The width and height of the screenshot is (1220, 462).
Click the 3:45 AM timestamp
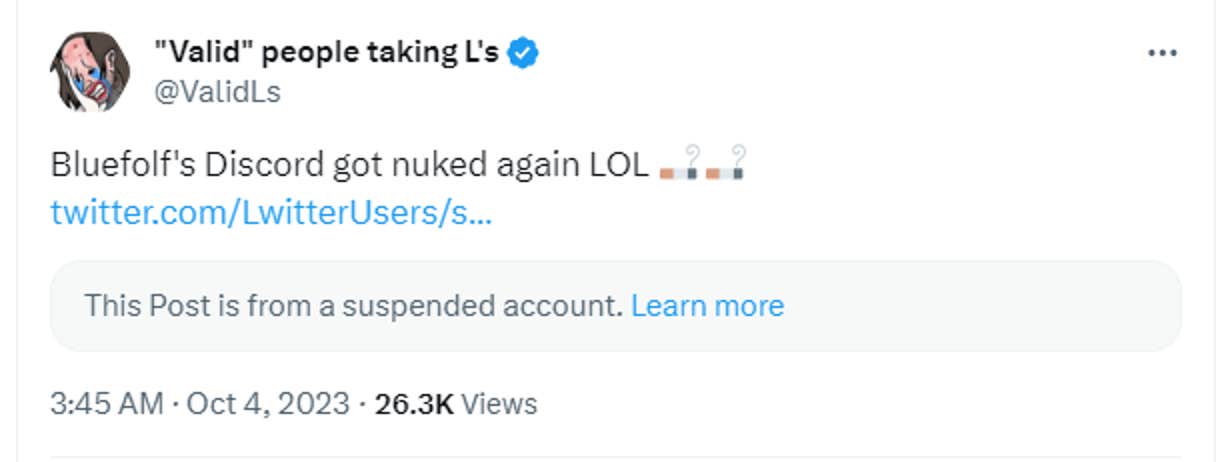tap(105, 404)
